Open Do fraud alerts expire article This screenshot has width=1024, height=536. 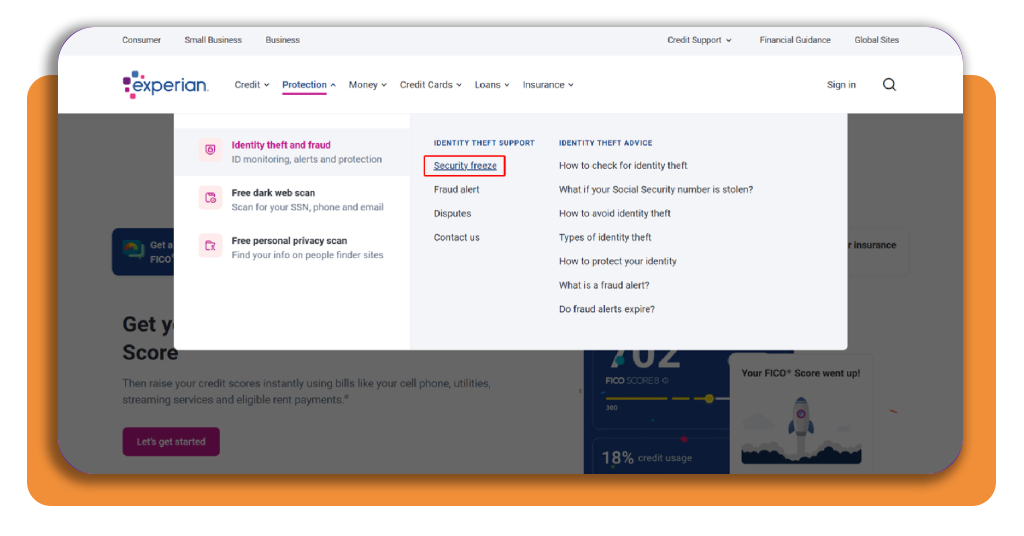607,309
